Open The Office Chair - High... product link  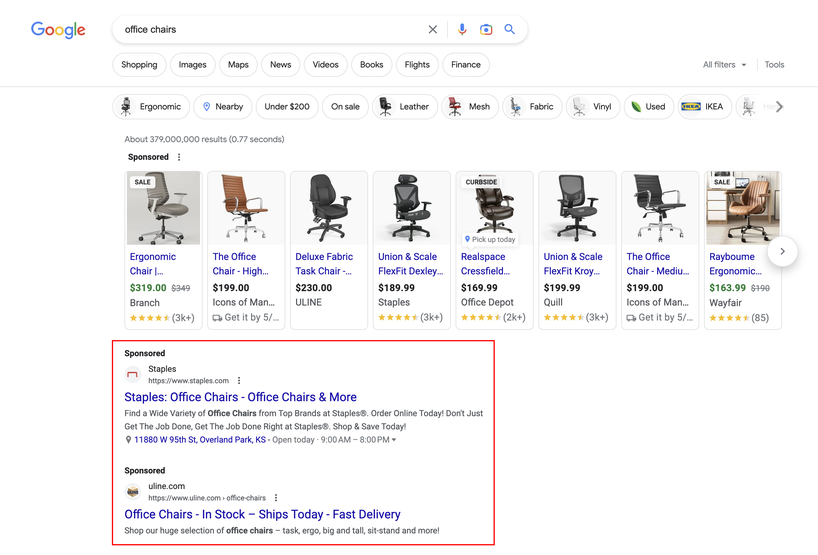pos(240,264)
